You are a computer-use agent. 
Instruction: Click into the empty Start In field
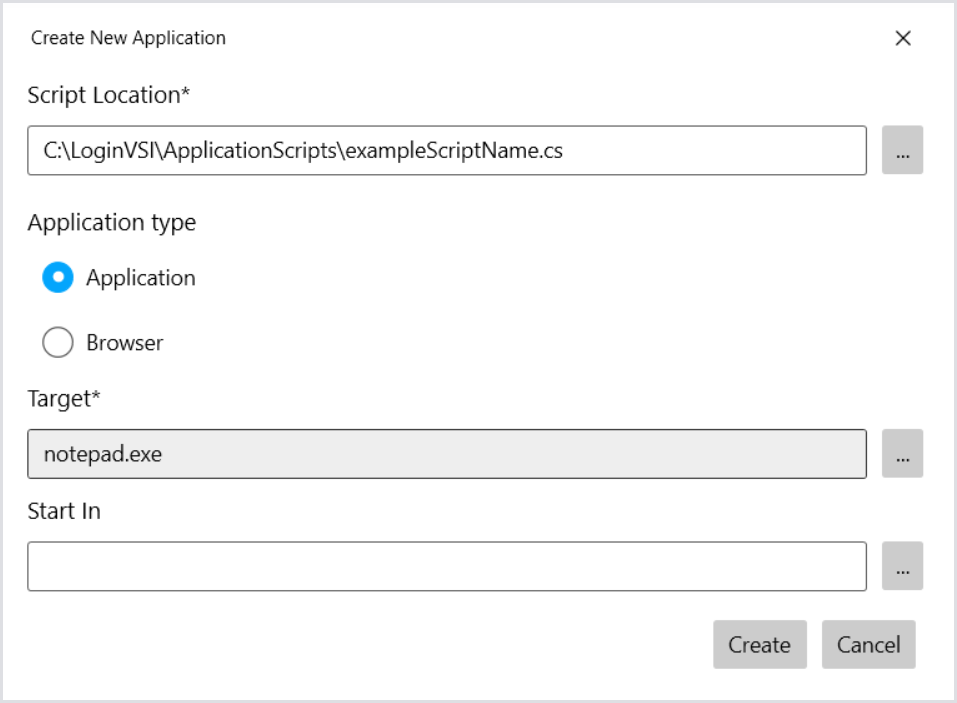(x=446, y=566)
